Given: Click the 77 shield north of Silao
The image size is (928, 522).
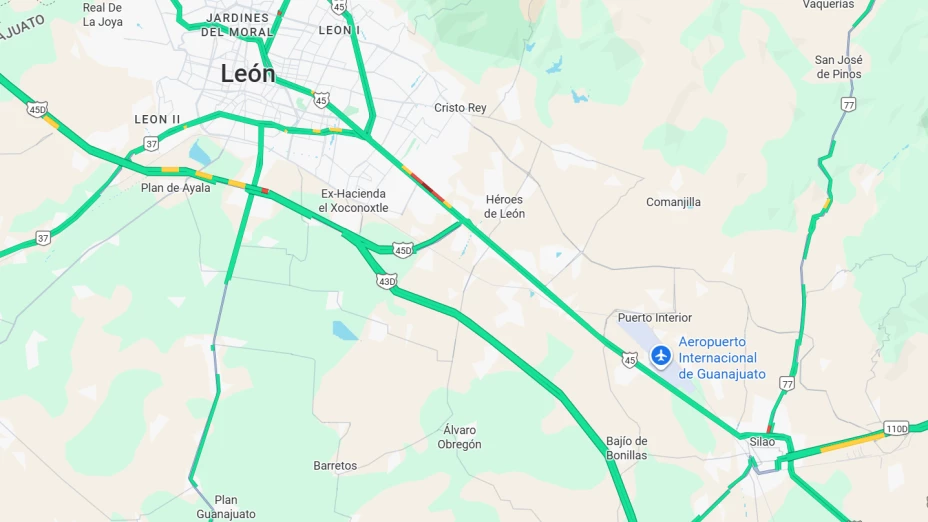Looking at the screenshot, I should click(787, 384).
